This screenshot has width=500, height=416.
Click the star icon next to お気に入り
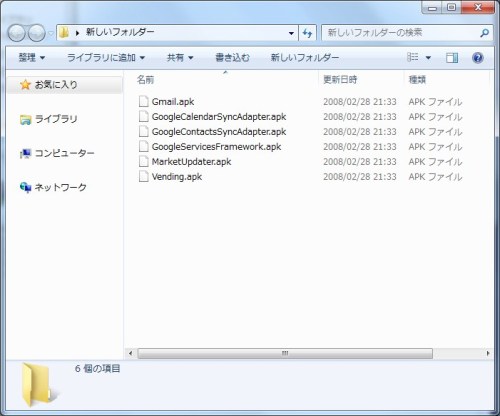pyautogui.click(x=25, y=84)
